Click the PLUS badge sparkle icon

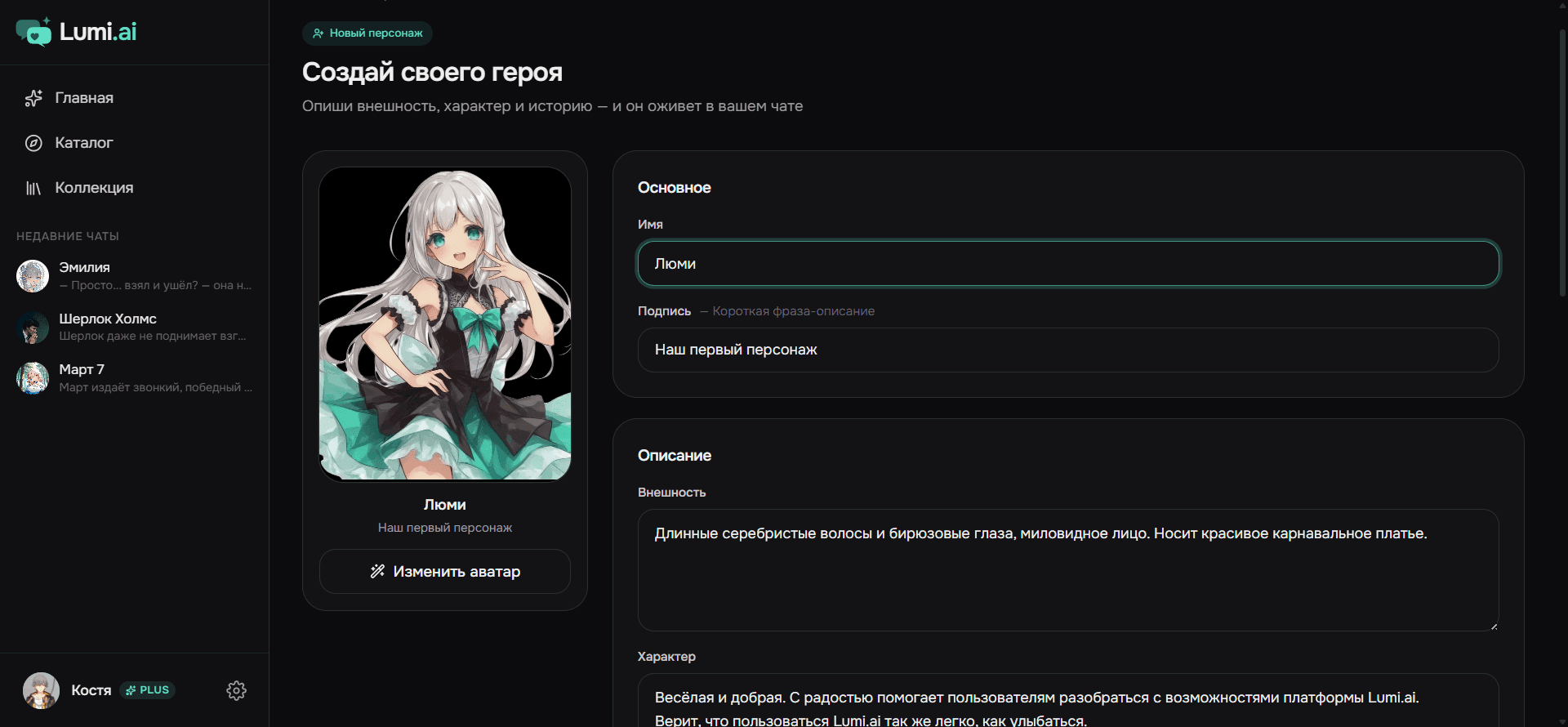point(131,690)
